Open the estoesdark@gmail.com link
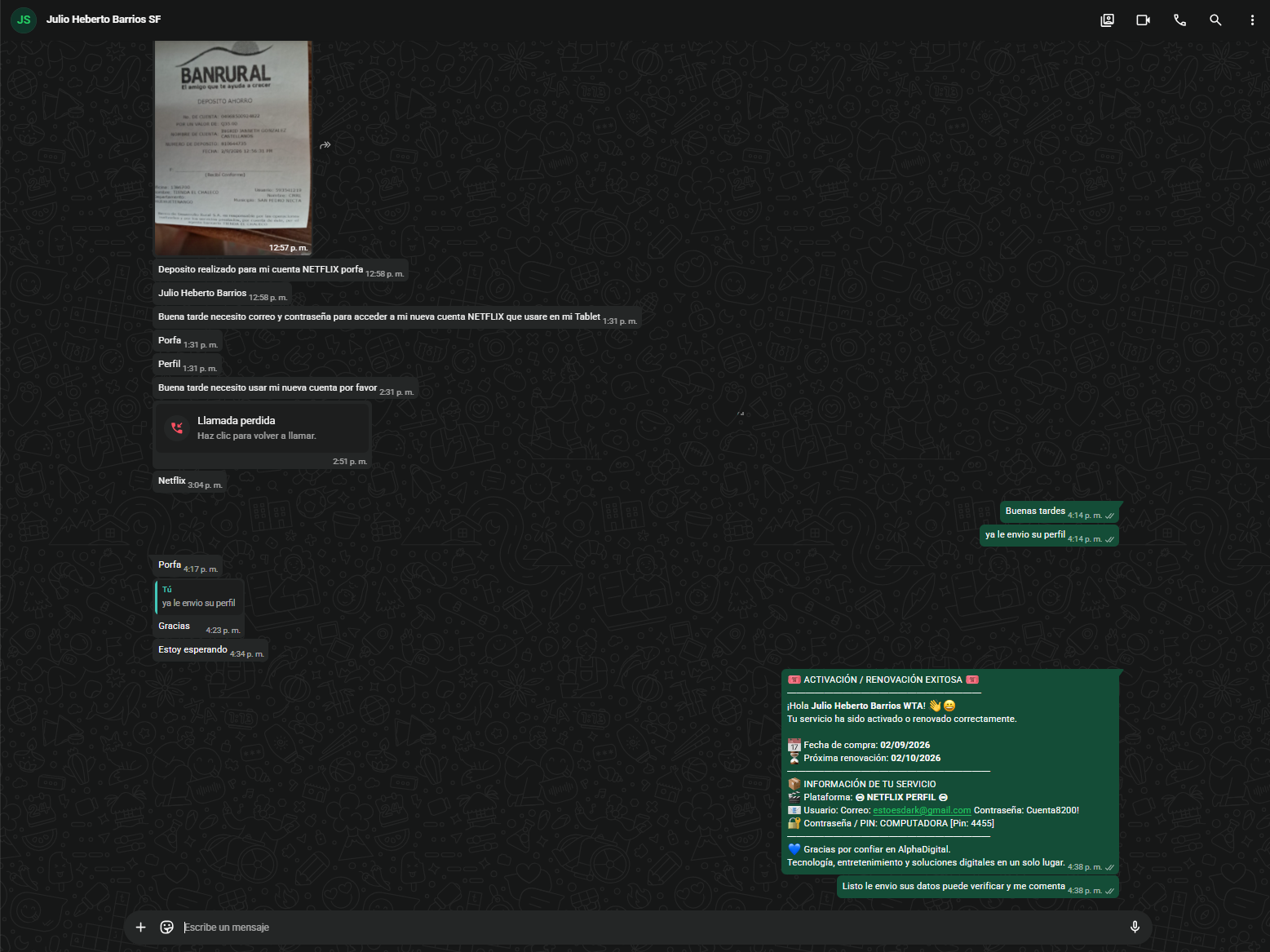 click(922, 810)
